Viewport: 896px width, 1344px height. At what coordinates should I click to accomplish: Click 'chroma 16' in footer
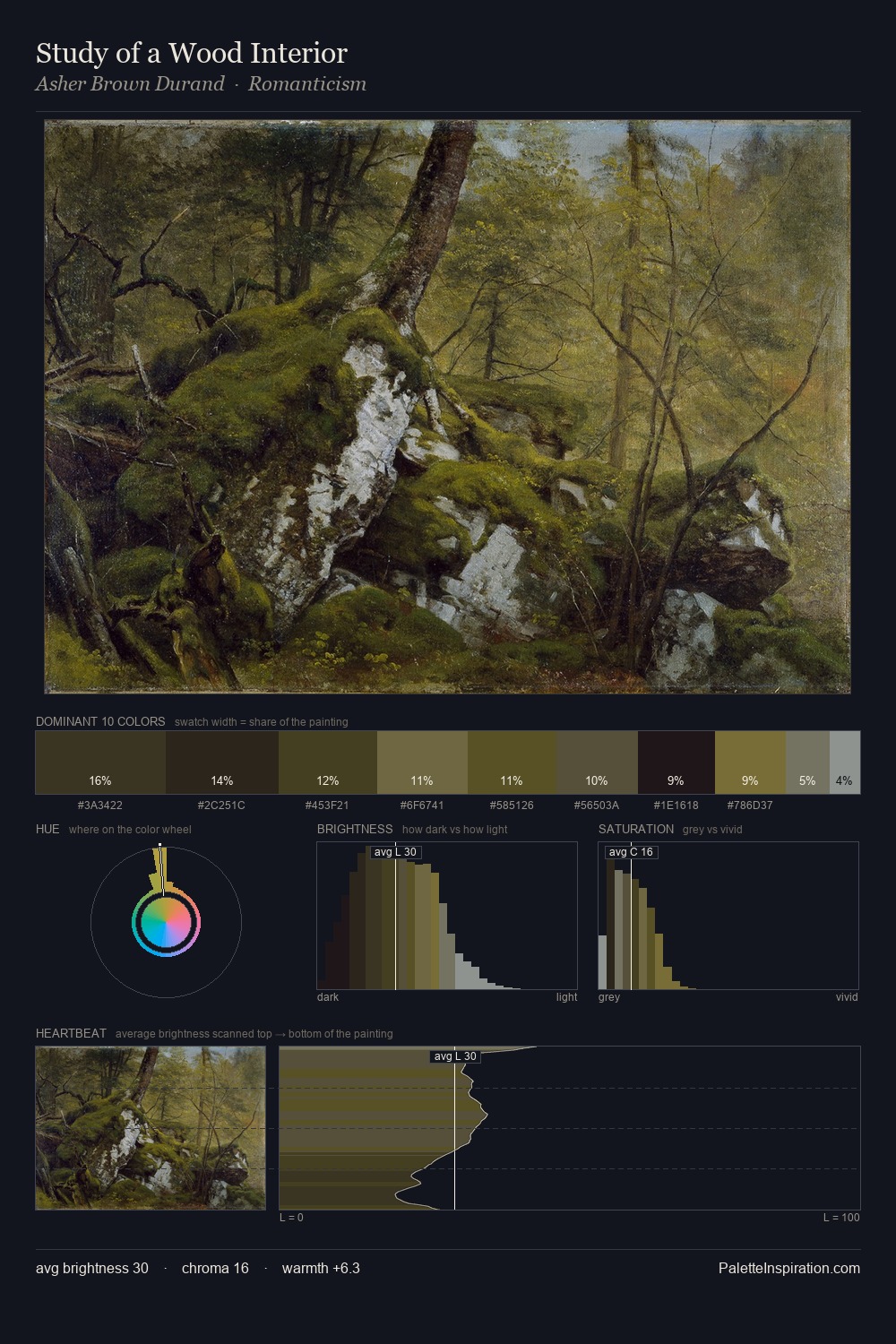215,1268
